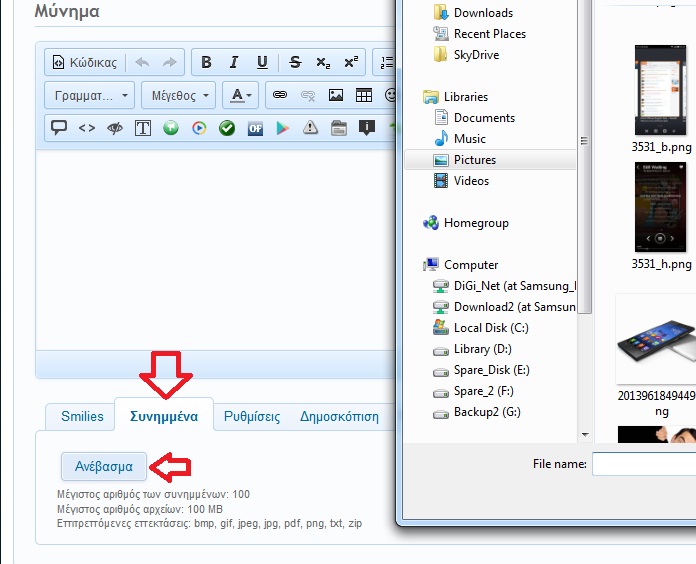Open Spare_2 (F:) drive
Screen dimensions: 696x564
[474, 391]
